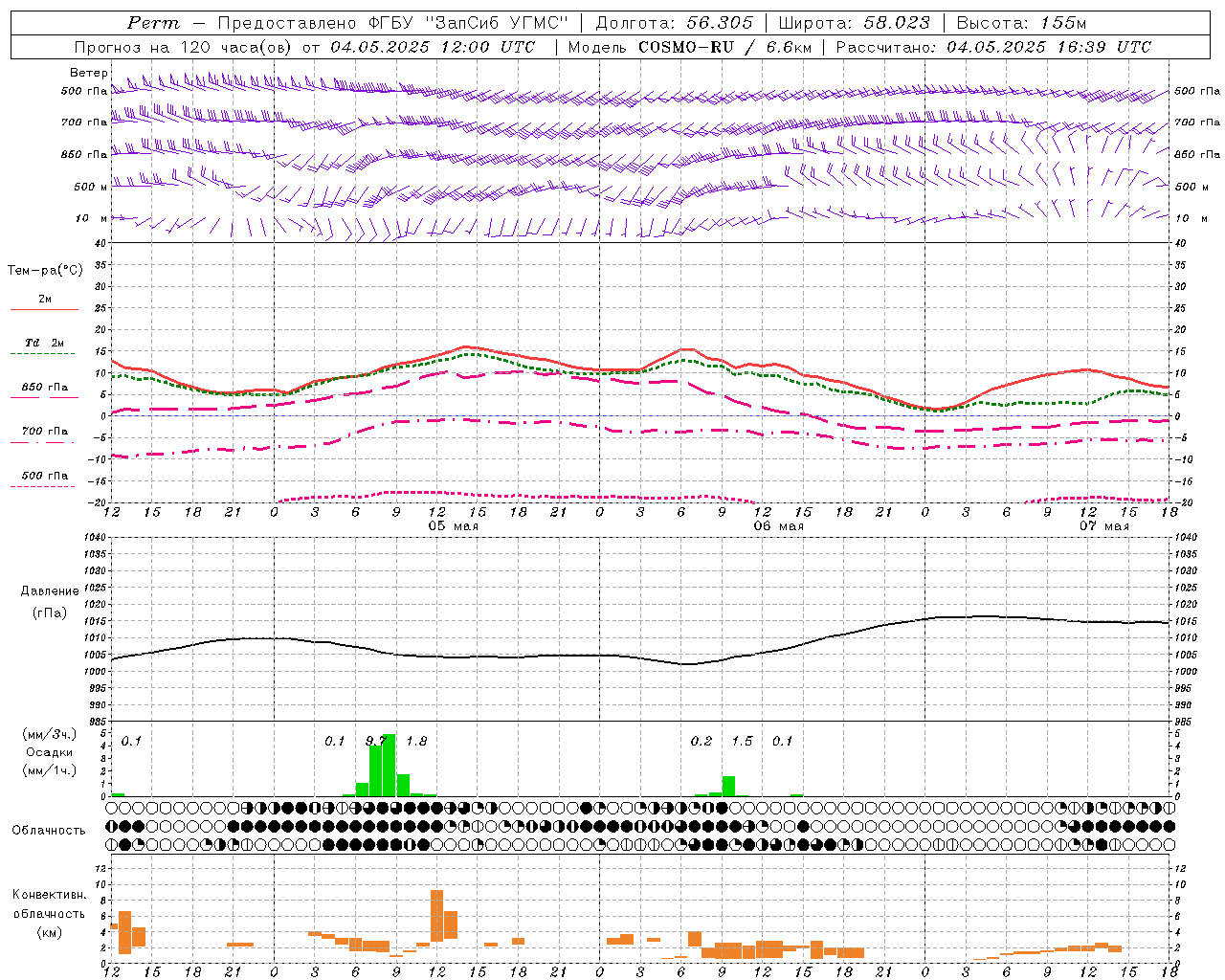Click the computed time "Рассчитано: 04.05.2025 16:39 UTC"
This screenshot has height=980, width=1225.
click(x=993, y=47)
